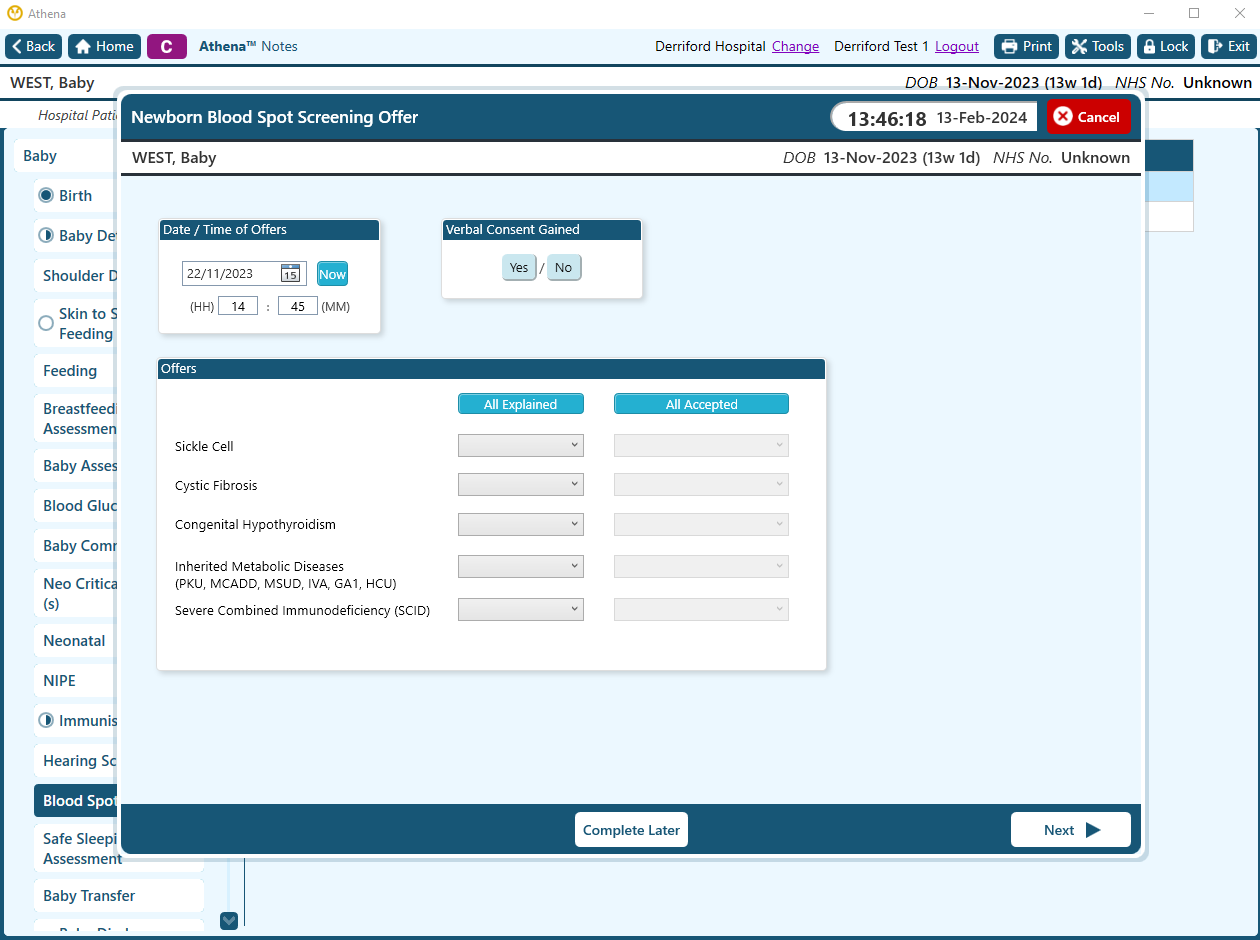This screenshot has width=1260, height=940.
Task: Click the Logout link
Action: [957, 47]
